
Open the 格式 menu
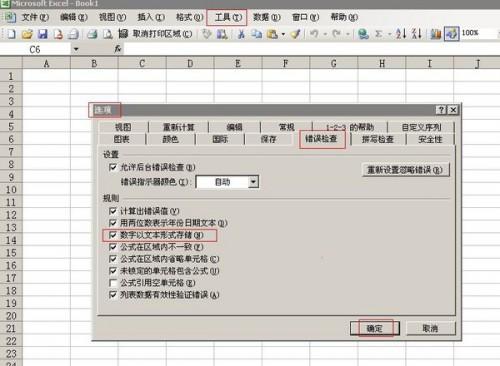coord(189,17)
